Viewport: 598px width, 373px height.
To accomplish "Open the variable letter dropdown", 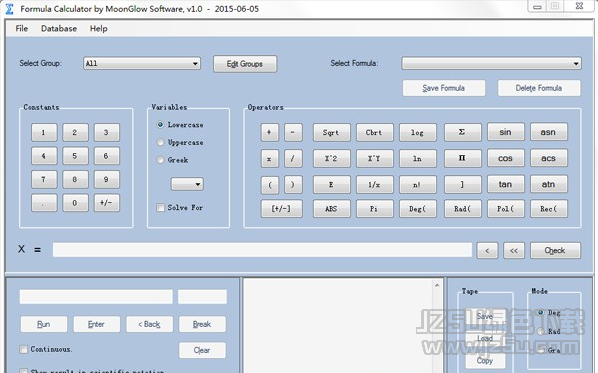I will coord(187,184).
